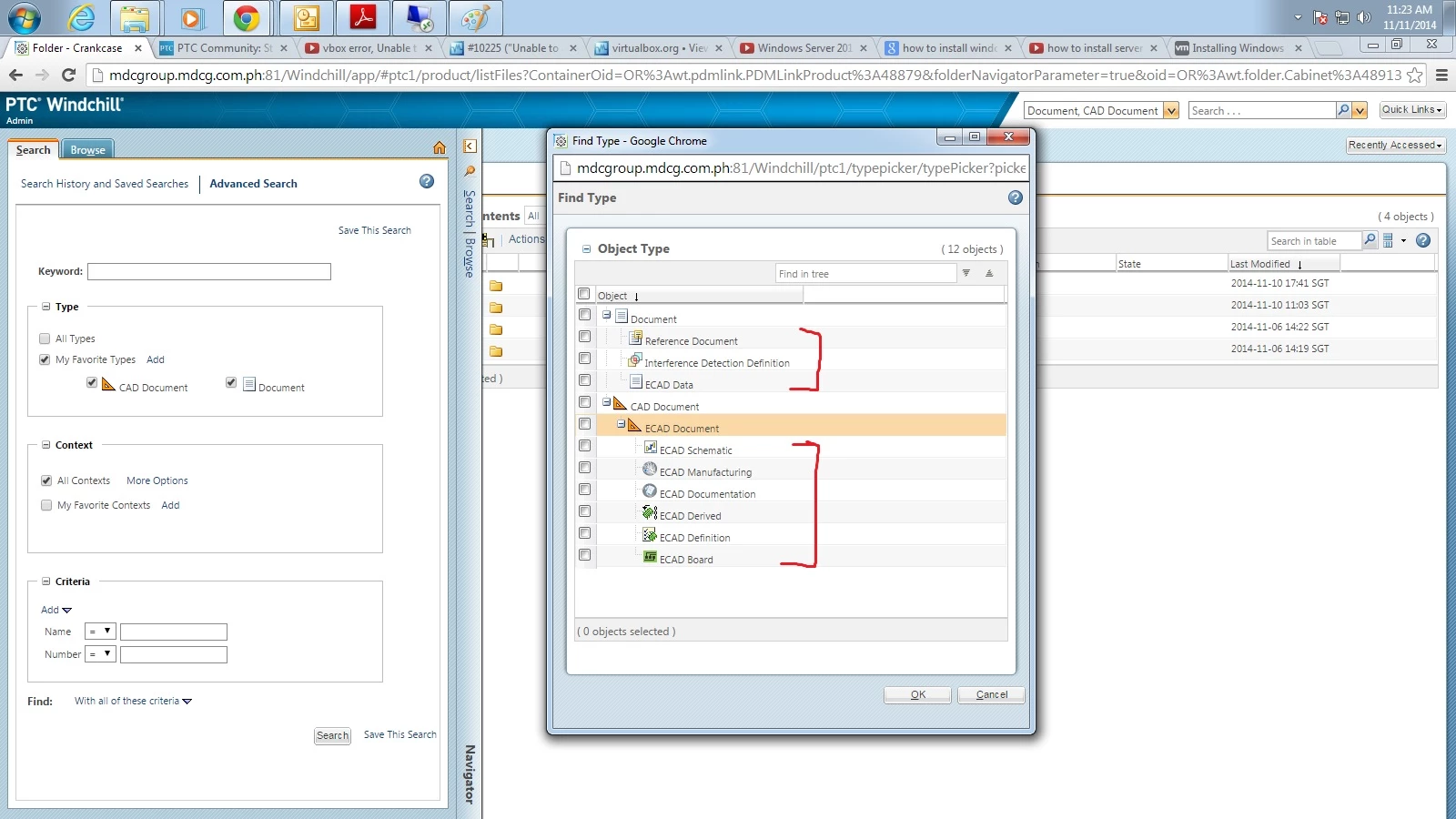
Task: Open Windows Explorer from taskbar
Action: [x=135, y=18]
